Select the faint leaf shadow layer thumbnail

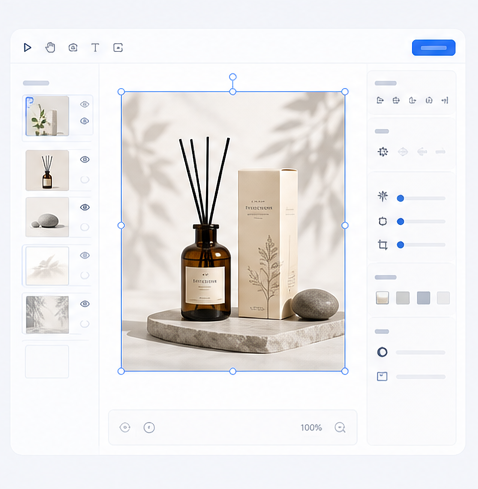(x=47, y=266)
